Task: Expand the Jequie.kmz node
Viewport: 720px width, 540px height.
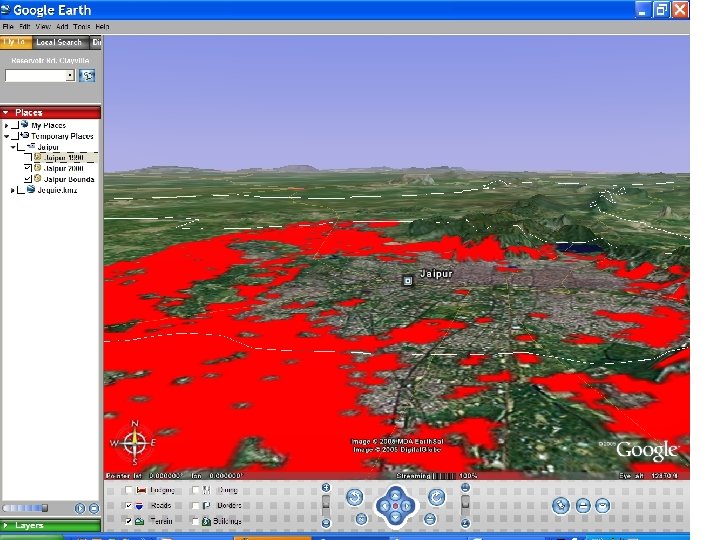Action: [x=13, y=190]
